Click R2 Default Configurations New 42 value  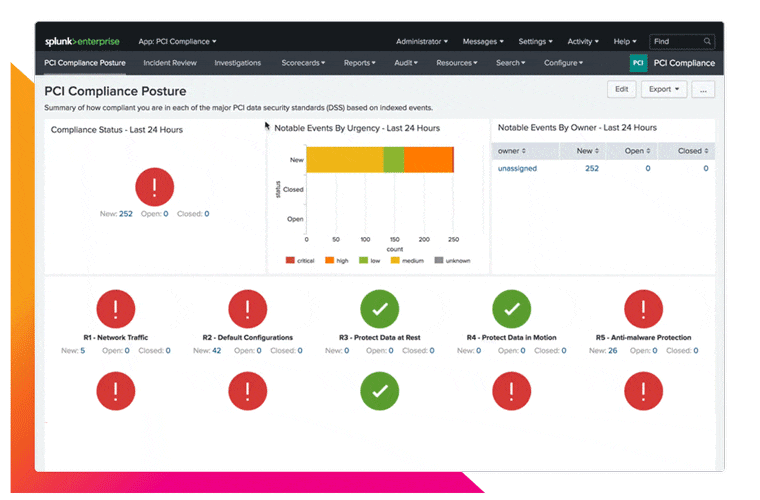tap(216, 351)
